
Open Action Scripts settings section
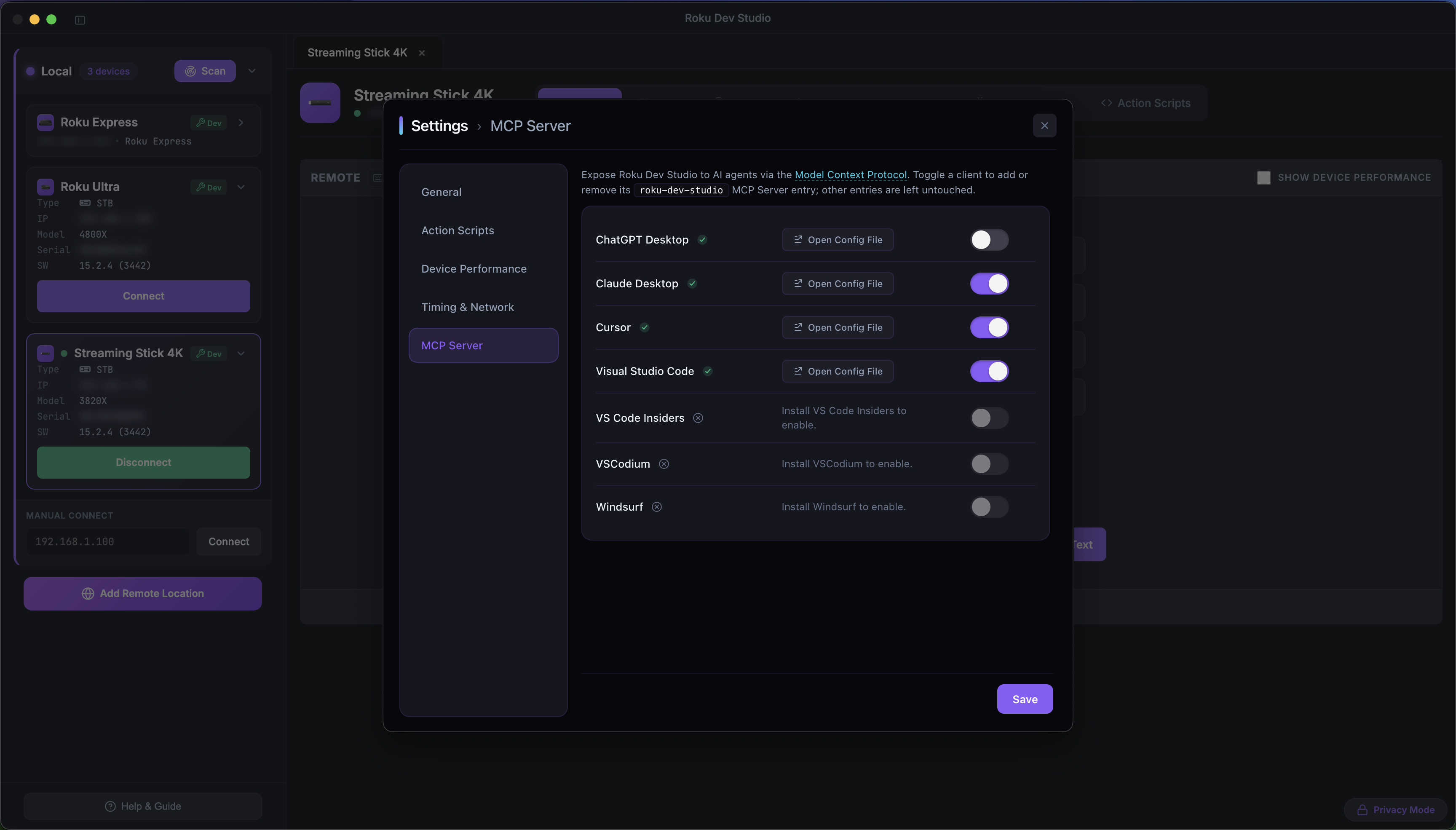click(483, 230)
